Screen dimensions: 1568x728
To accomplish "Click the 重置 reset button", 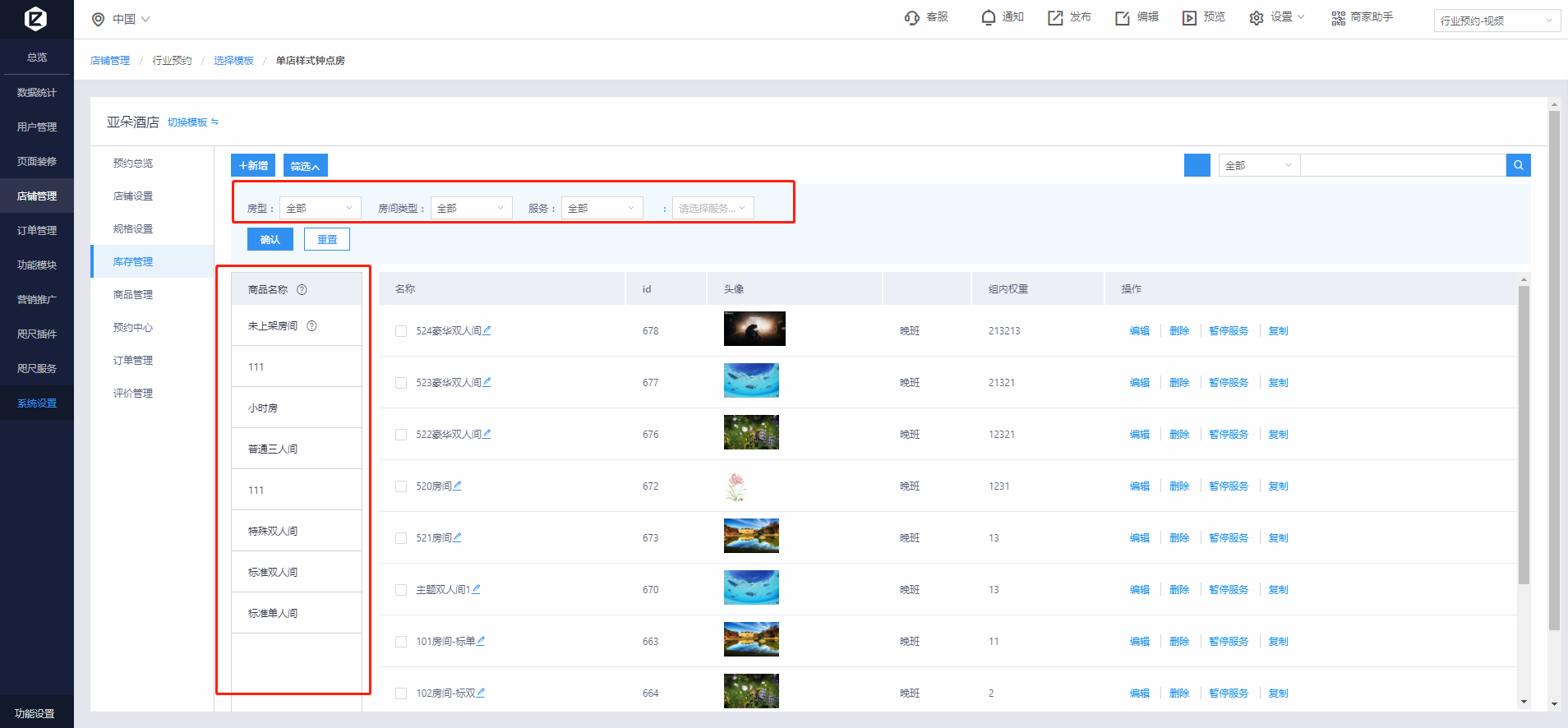I will coord(327,239).
